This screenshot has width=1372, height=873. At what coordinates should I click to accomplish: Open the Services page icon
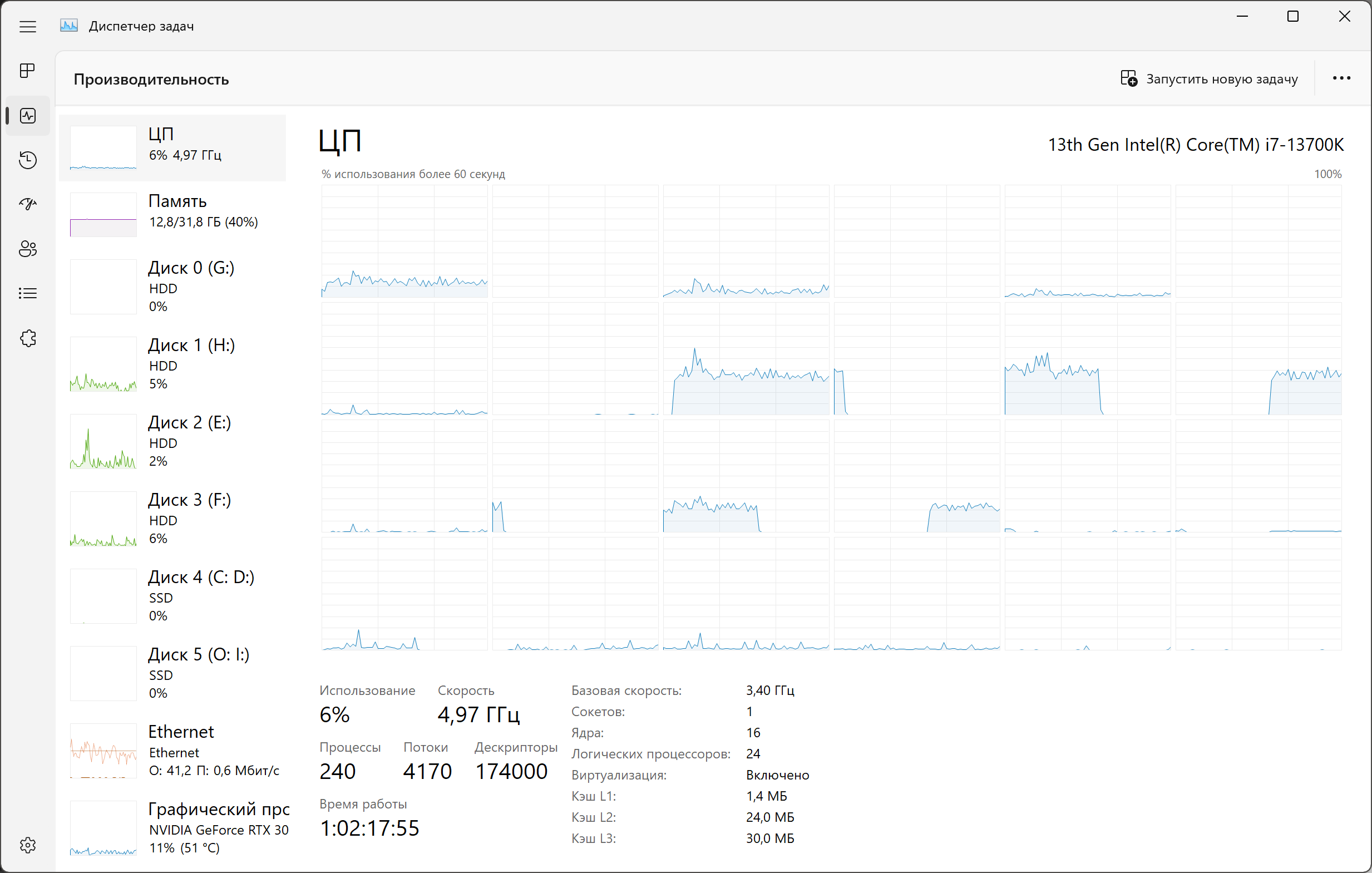click(x=27, y=338)
